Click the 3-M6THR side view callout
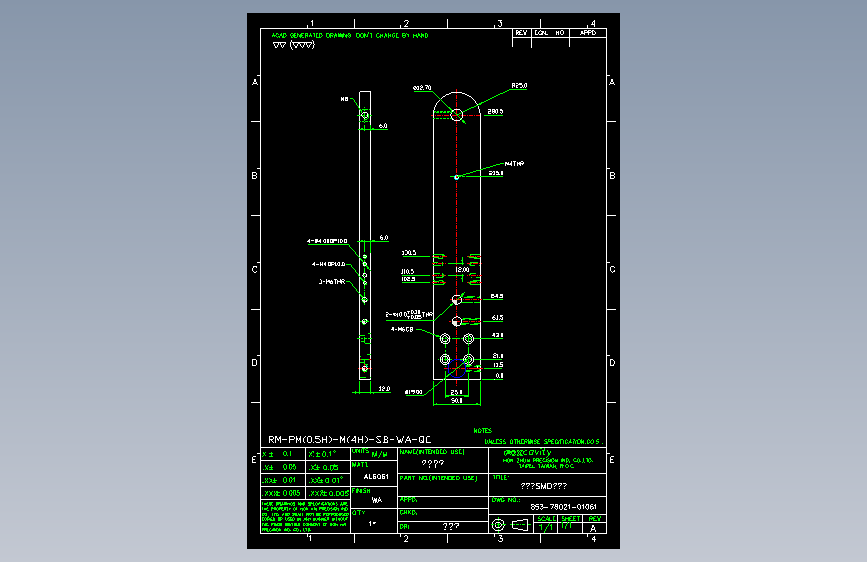This screenshot has width=867, height=562. [x=332, y=282]
